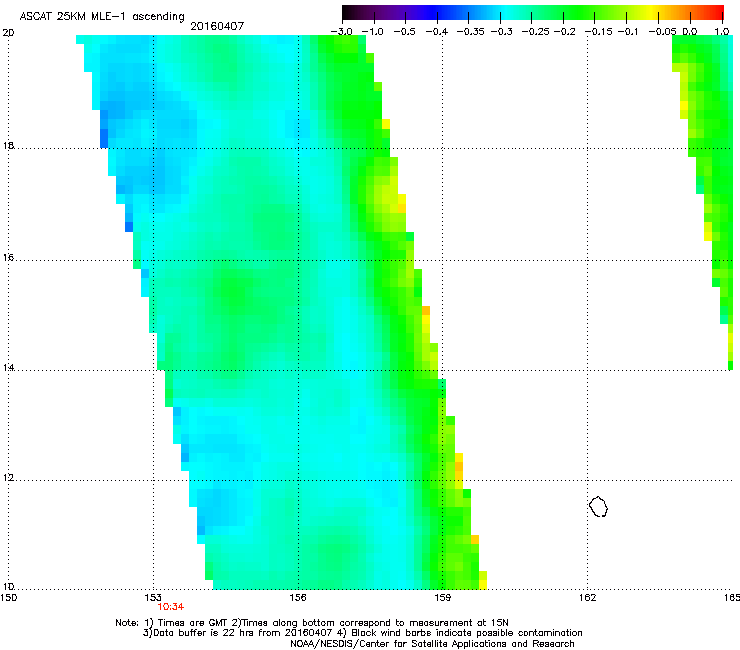The width and height of the screenshot is (740, 650).
Task: Click the latitude label 18
Action: (x=8, y=145)
